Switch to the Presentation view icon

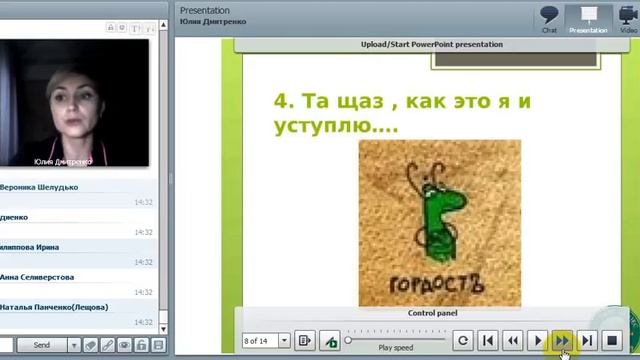(588, 19)
